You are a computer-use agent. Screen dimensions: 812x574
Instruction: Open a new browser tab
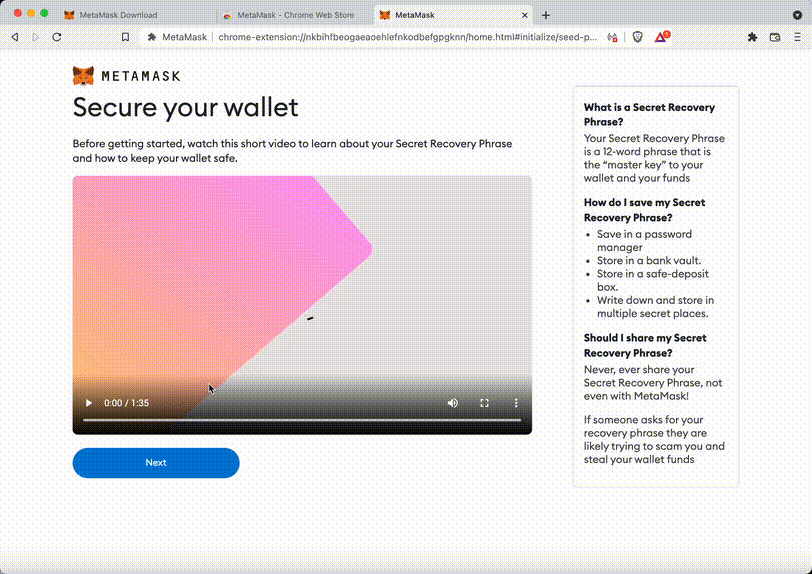(546, 15)
